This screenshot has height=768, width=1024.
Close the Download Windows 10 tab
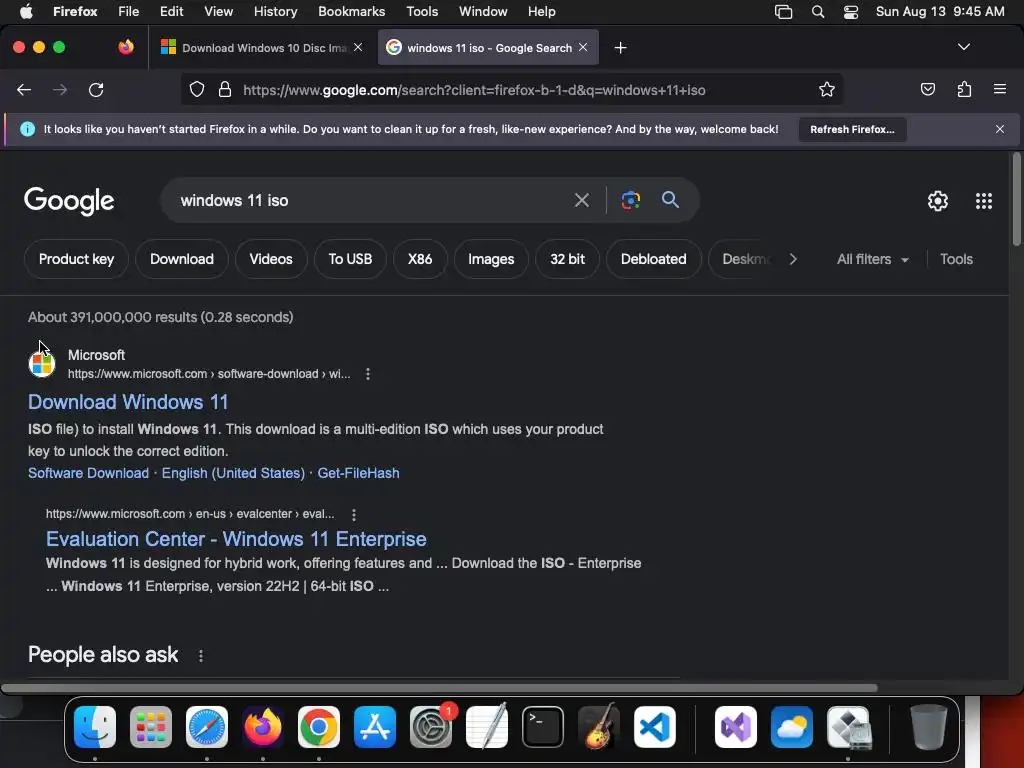358,47
